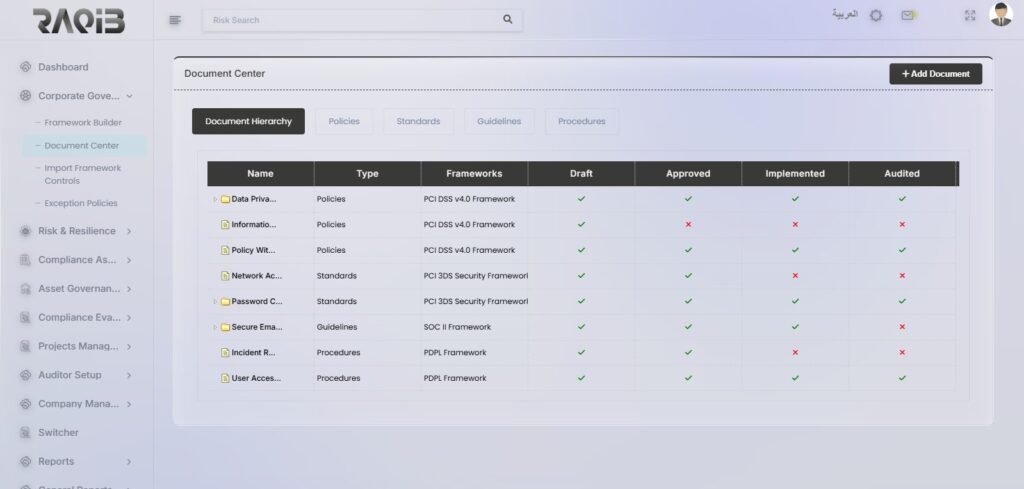
Task: Switch language to Arabic
Action: pyautogui.click(x=844, y=15)
